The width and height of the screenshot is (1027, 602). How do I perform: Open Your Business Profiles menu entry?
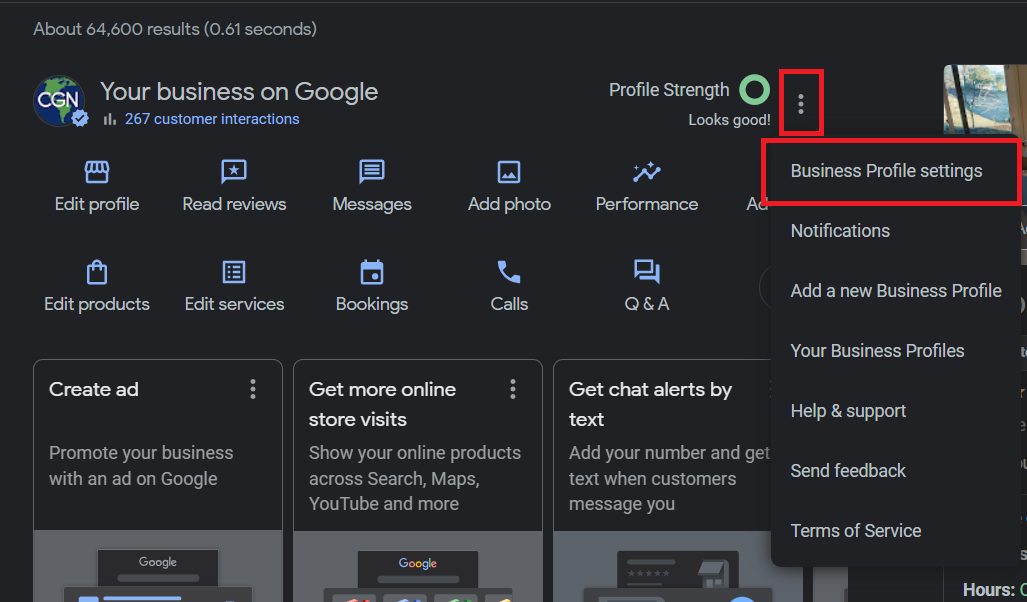click(x=896, y=351)
